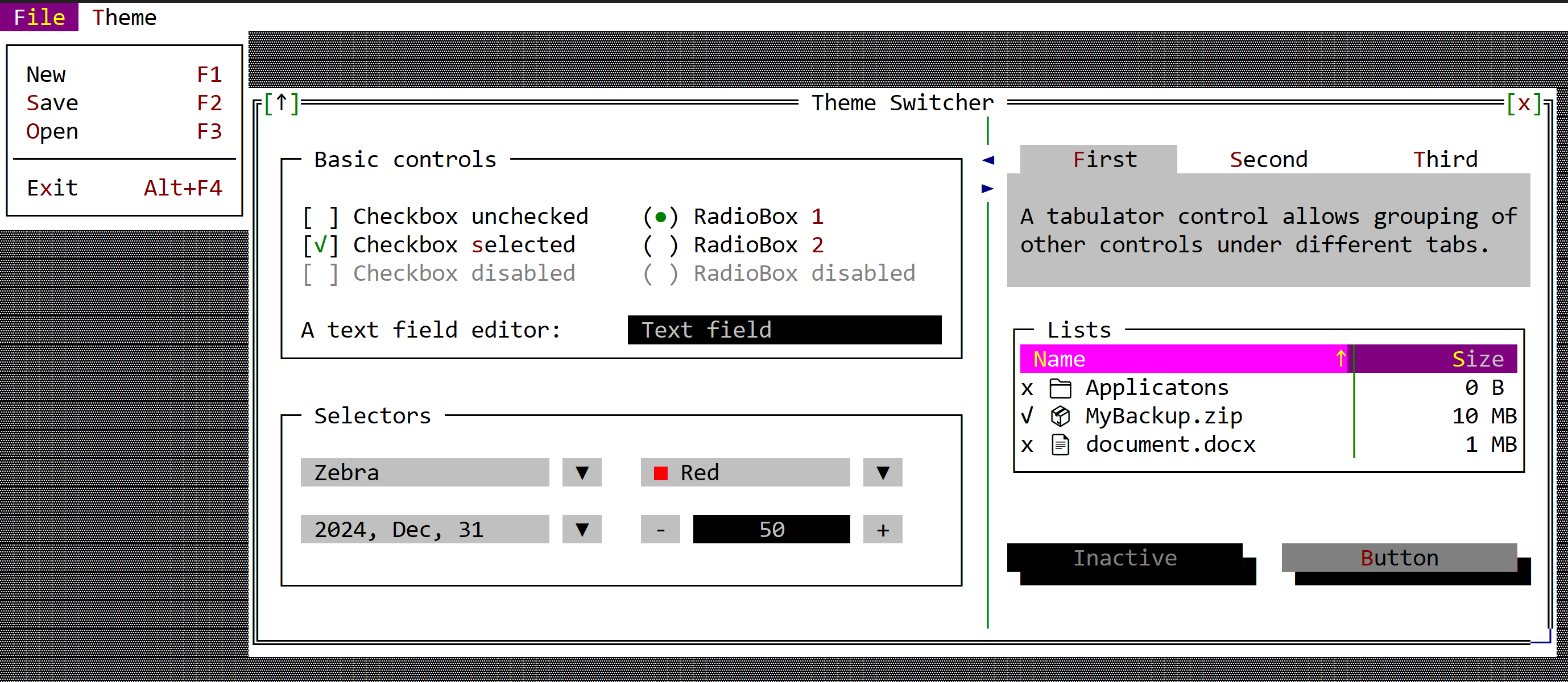Image resolution: width=1568 pixels, height=682 pixels.
Task: Toggle the 'Checkbox selected' checkbox
Action: [x=439, y=244]
